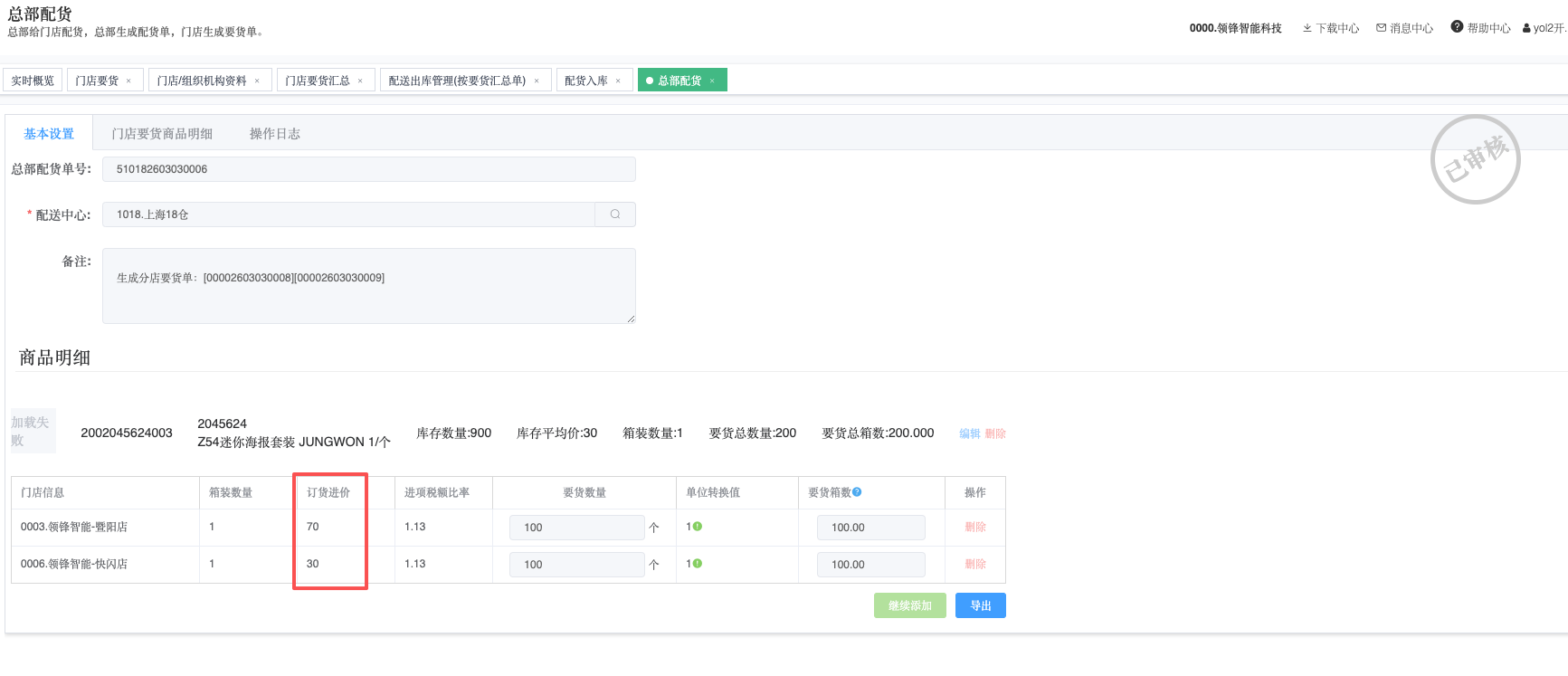Screen dimensions: 1568x676
Task: Click blue help icon beside 要货箱数
Action: click(857, 492)
